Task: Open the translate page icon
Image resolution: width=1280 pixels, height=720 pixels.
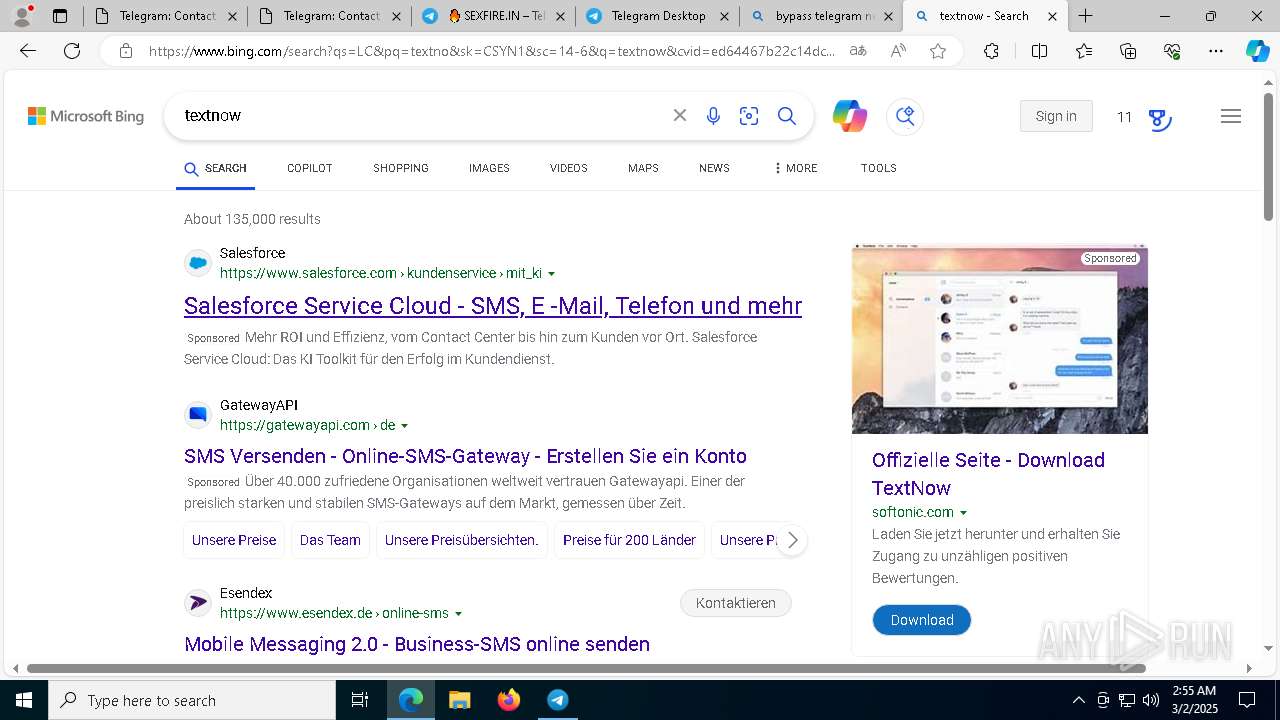Action: pos(858,51)
